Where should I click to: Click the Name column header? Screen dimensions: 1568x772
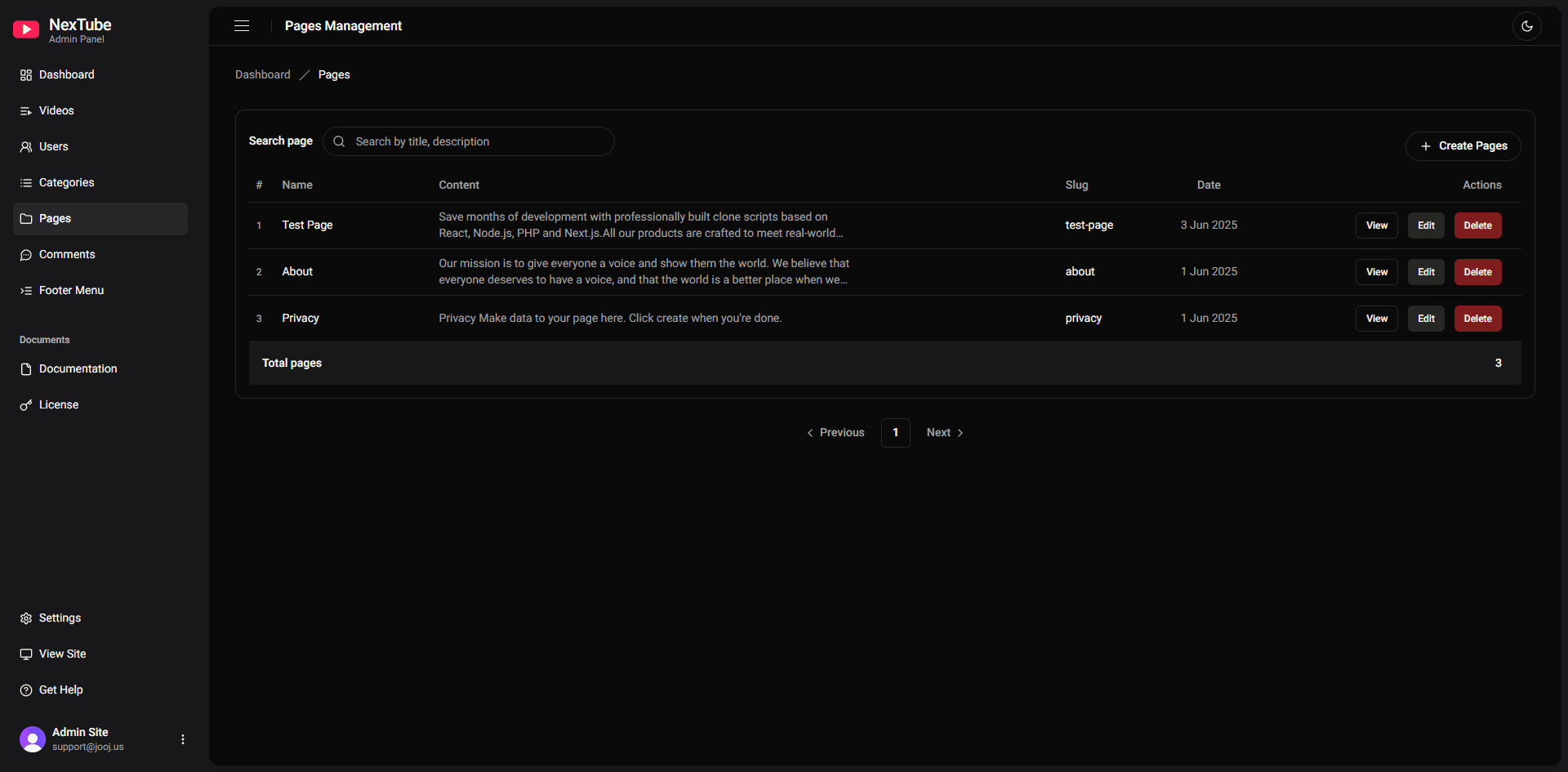coord(297,185)
